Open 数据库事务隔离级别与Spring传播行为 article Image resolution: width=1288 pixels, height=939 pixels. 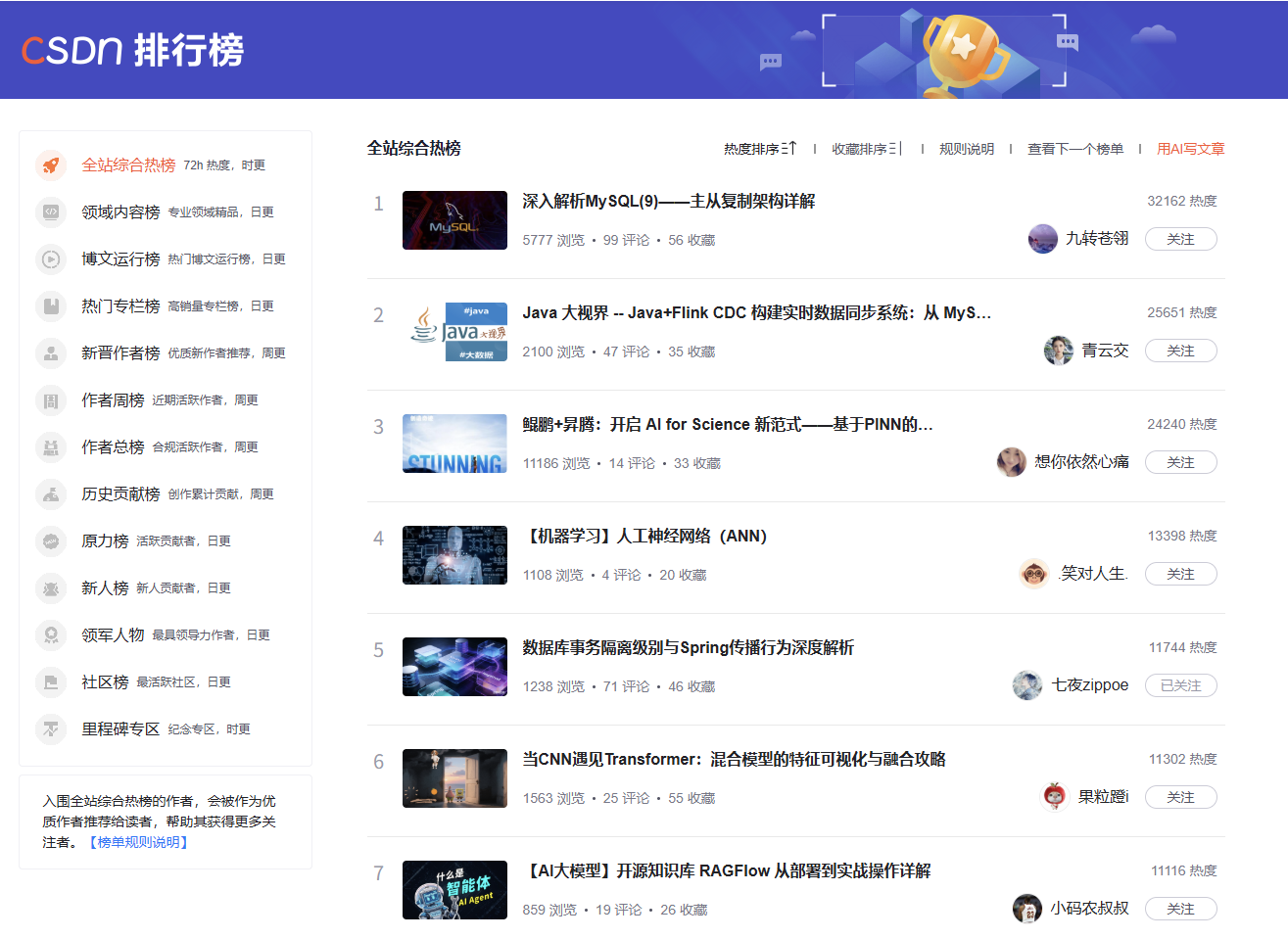click(688, 647)
